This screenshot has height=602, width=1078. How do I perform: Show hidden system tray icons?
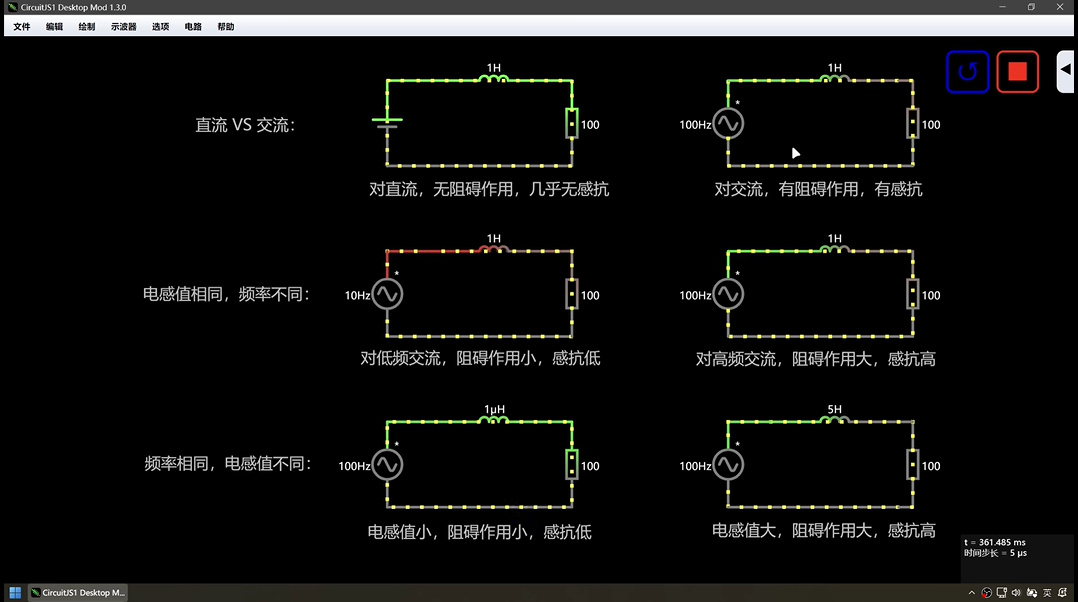971,593
